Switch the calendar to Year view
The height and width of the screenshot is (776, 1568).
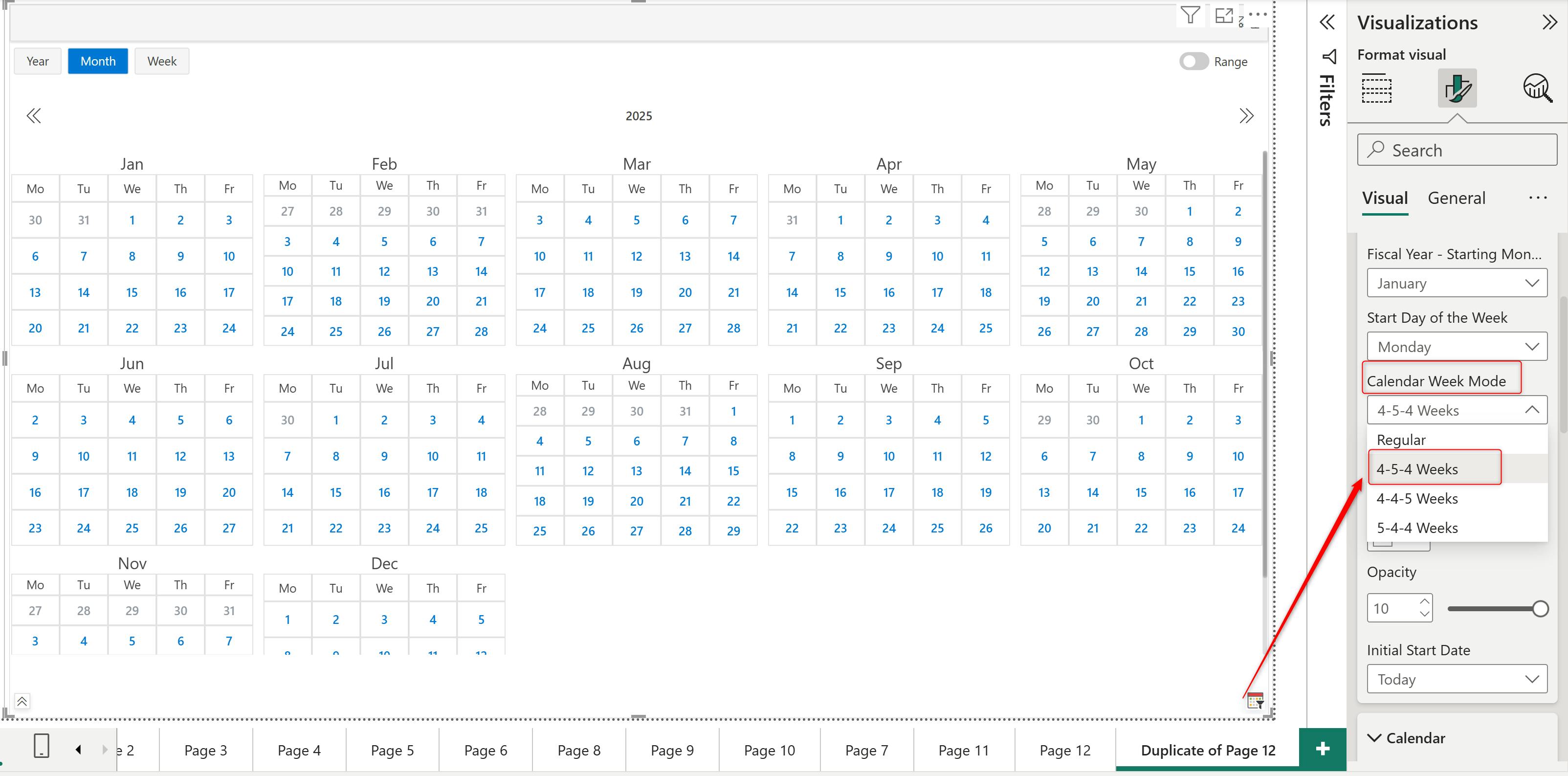pos(37,62)
